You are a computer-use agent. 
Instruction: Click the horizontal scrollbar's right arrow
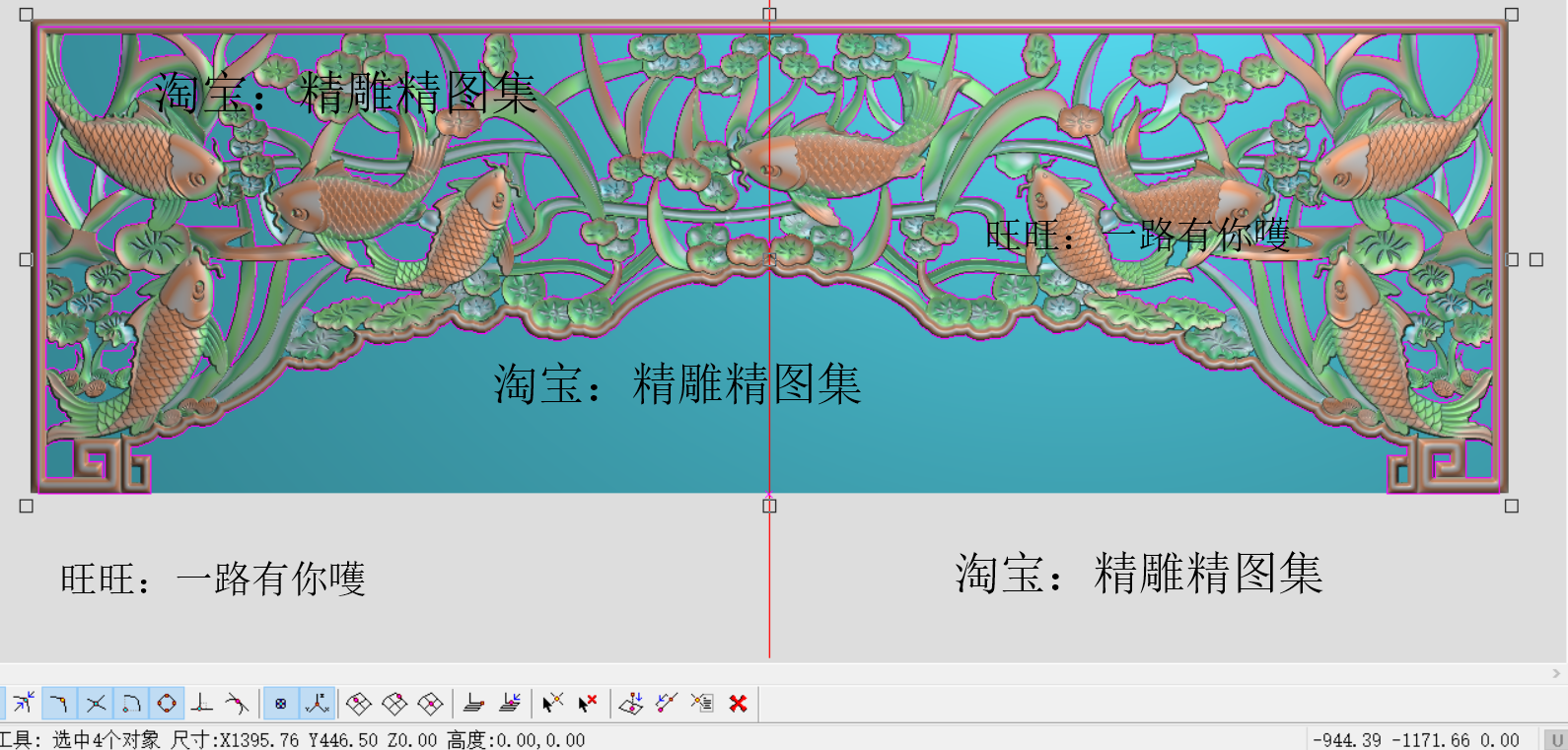[1556, 674]
